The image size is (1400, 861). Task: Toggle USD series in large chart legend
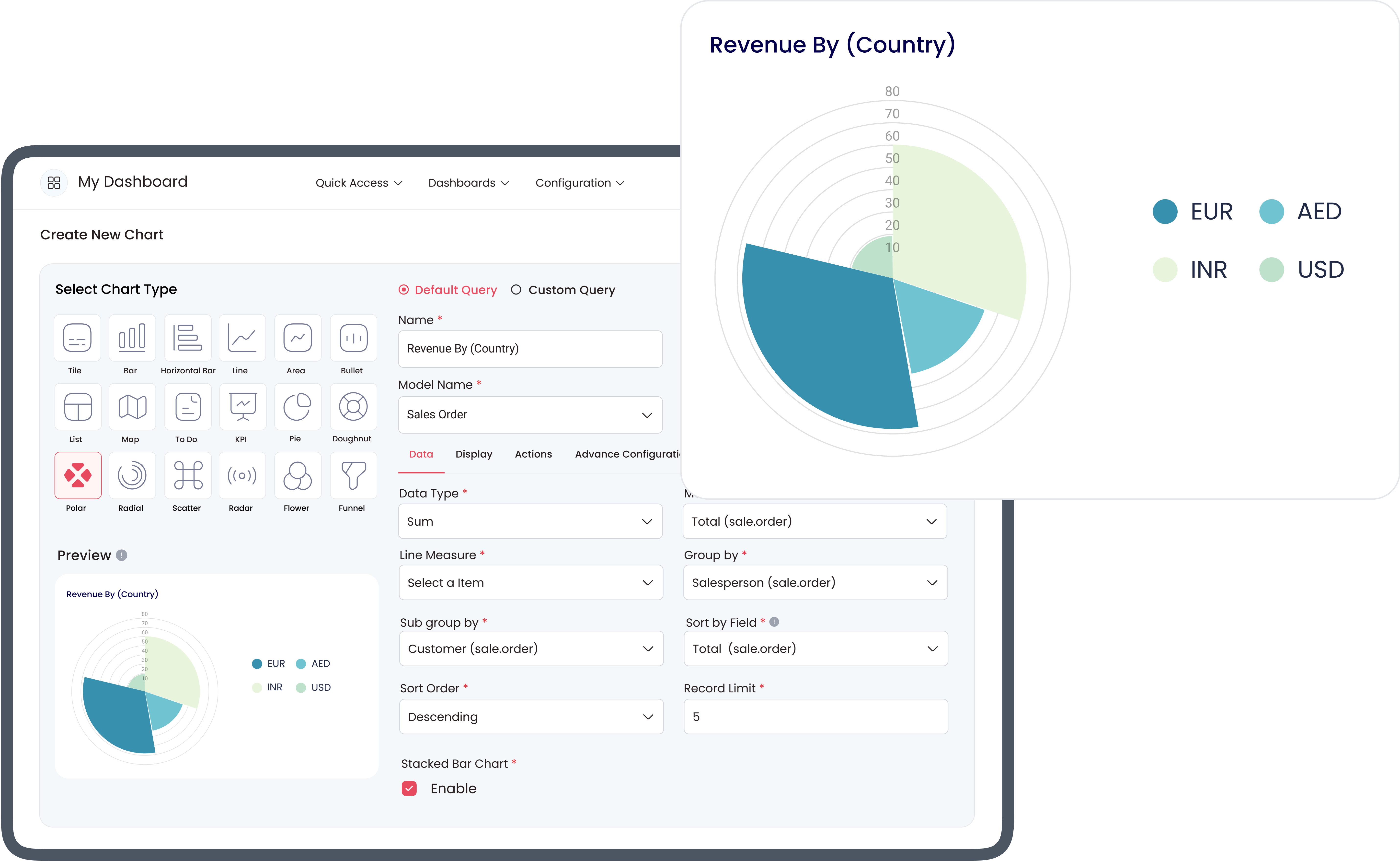pos(1302,270)
